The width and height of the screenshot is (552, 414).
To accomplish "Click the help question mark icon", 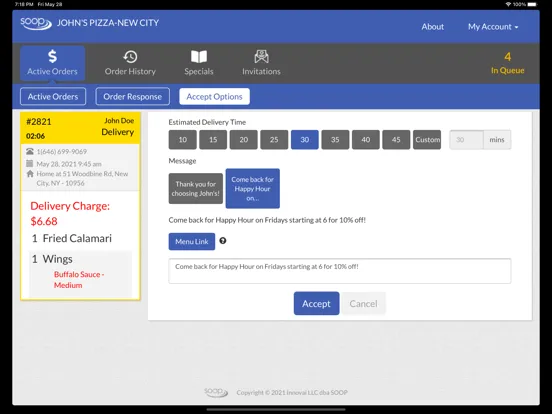I will point(223,241).
